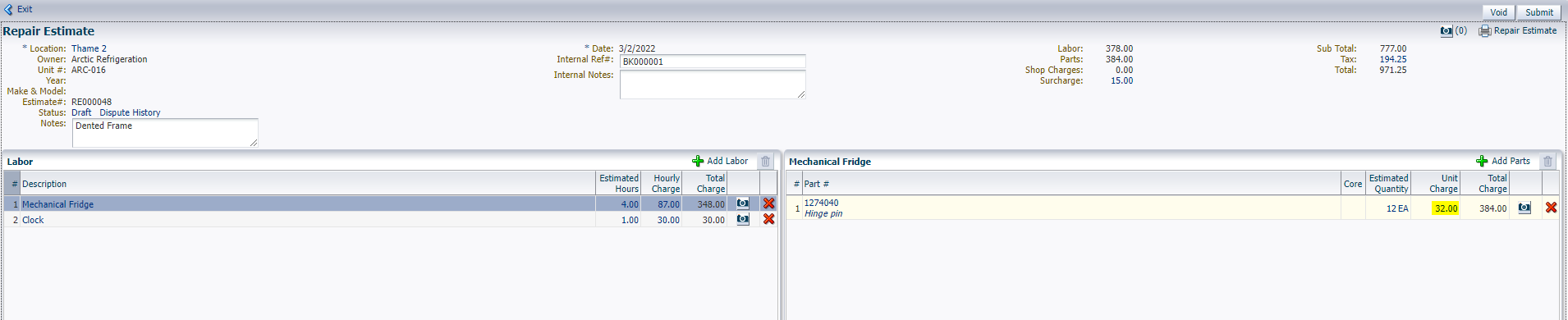Click total charge 348.00 labor cell
This screenshot has width=1568, height=320.
pyautogui.click(x=704, y=204)
